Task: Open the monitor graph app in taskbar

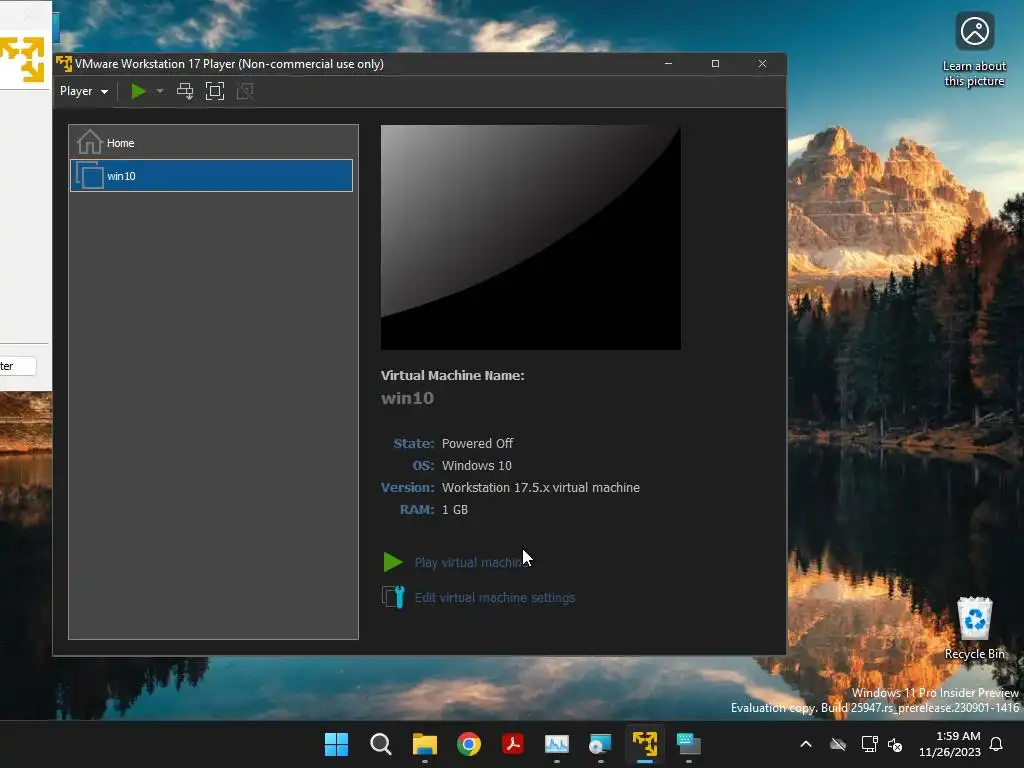Action: point(556,744)
